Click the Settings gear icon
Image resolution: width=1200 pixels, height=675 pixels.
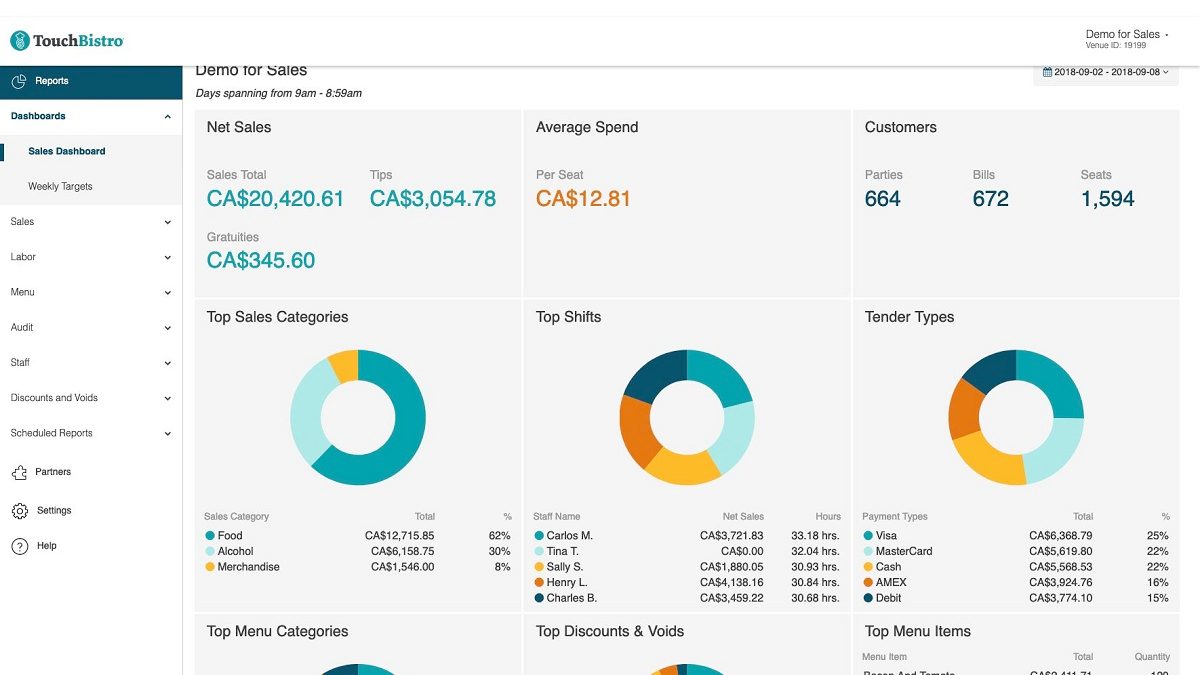click(x=20, y=510)
